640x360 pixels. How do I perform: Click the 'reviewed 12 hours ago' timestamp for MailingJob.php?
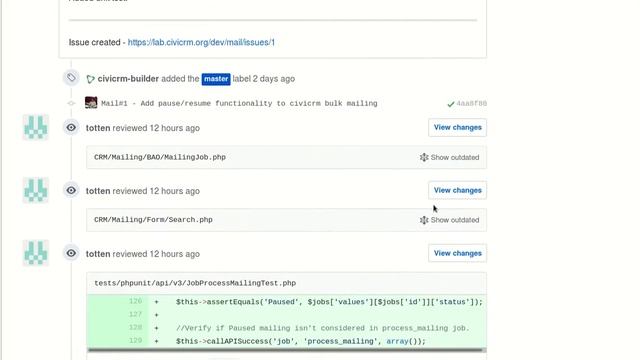point(156,128)
